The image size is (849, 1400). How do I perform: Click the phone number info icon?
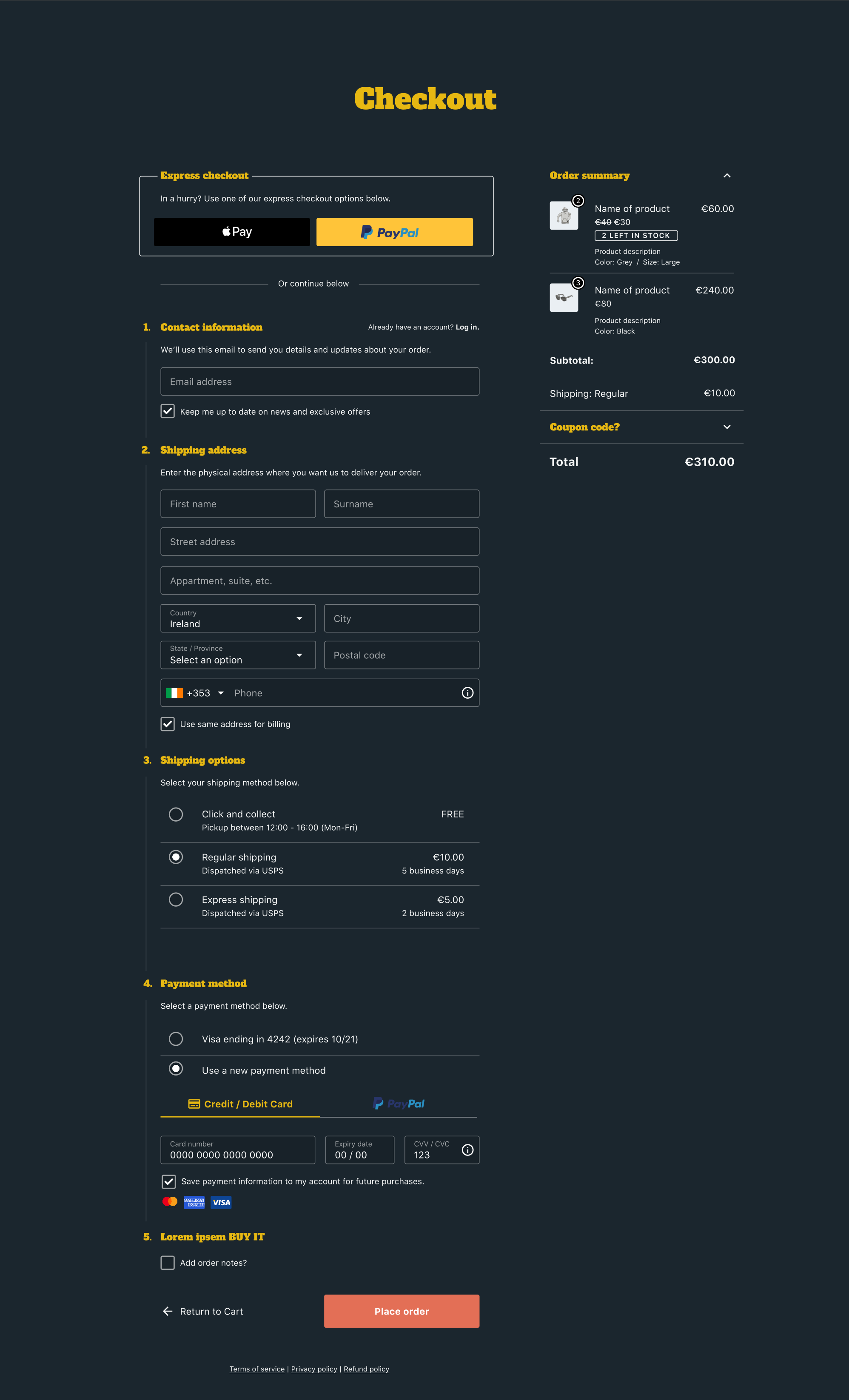click(x=467, y=693)
